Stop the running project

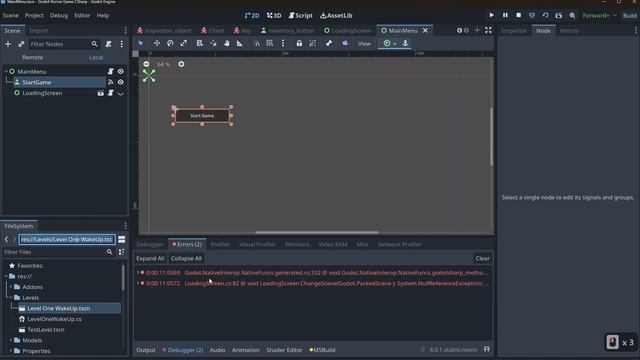(x=518, y=15)
